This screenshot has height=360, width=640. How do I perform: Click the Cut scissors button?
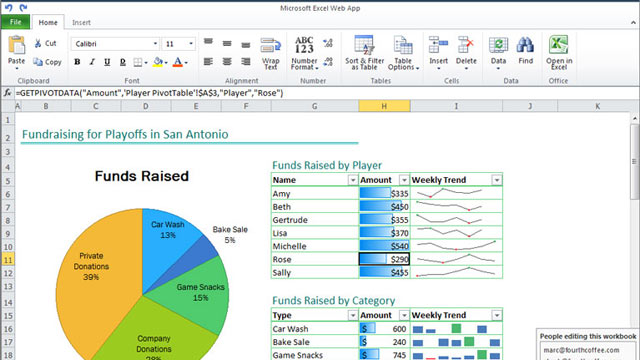tap(45, 43)
